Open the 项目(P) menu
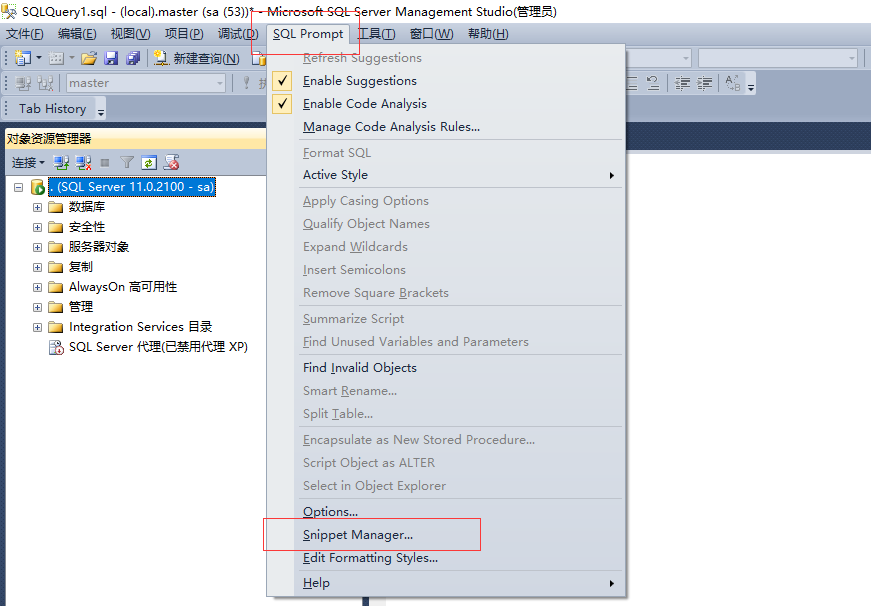This screenshot has width=871, height=606. 184,34
